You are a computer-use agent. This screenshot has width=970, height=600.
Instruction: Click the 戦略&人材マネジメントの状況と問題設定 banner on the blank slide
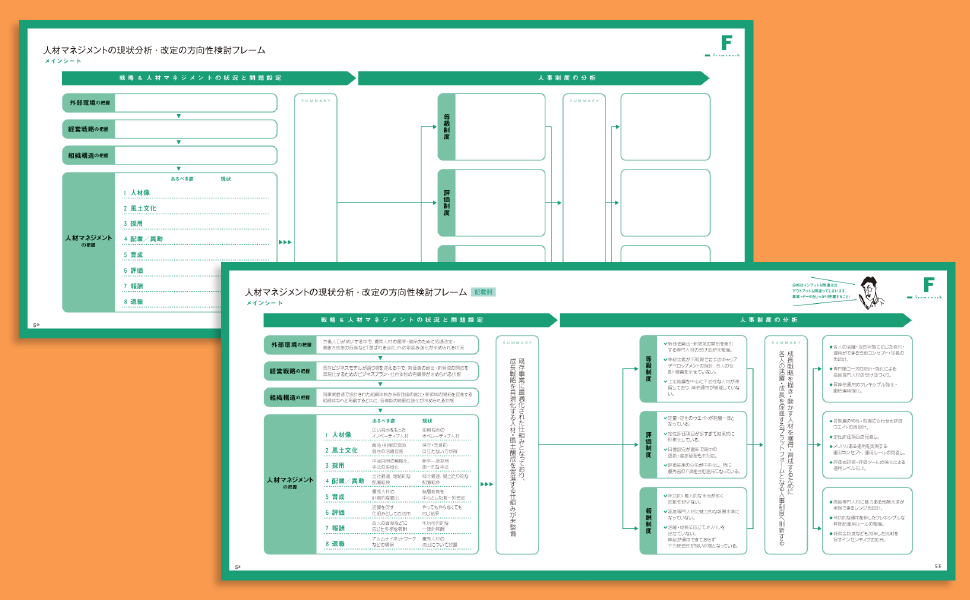tap(208, 78)
